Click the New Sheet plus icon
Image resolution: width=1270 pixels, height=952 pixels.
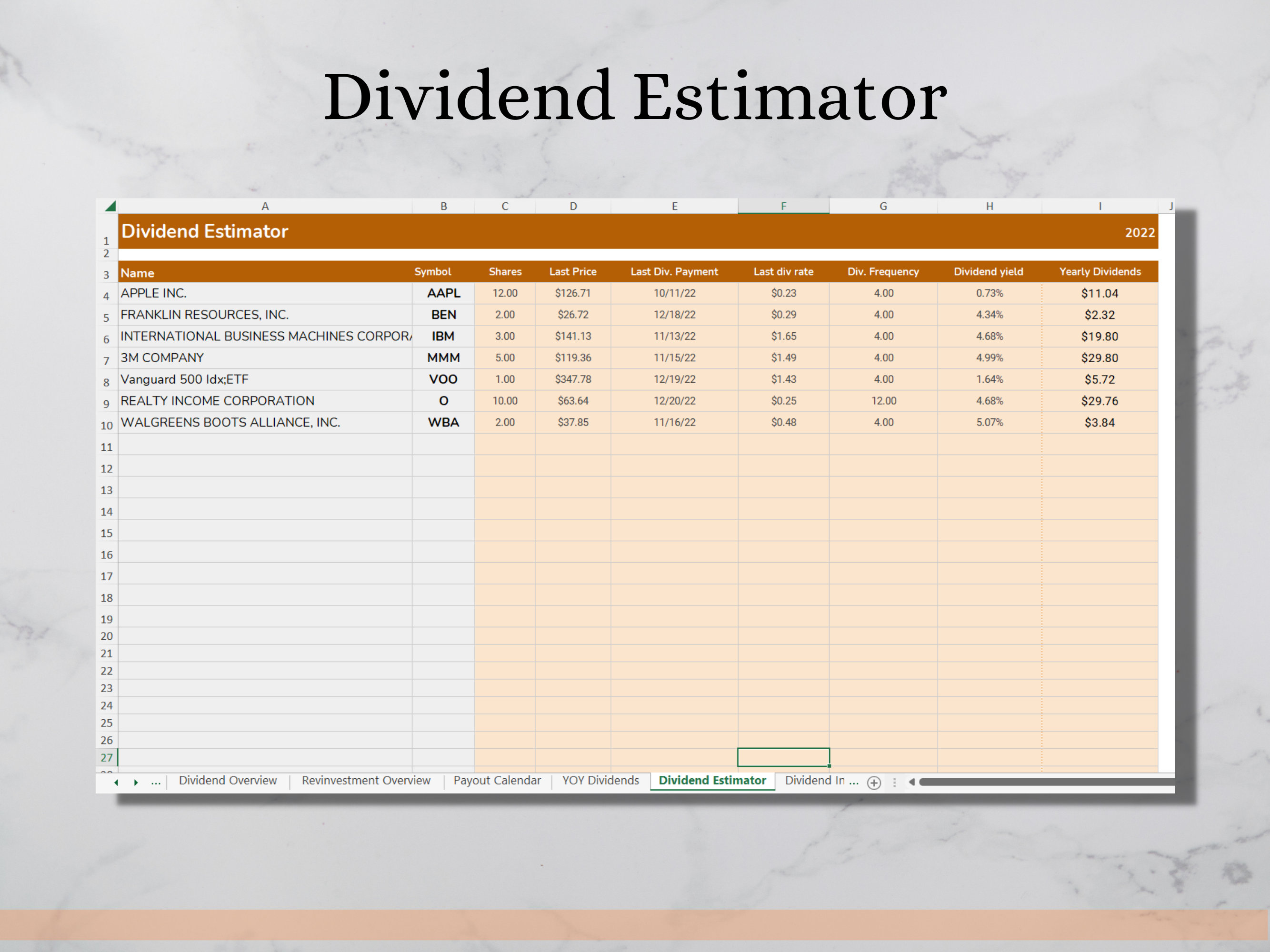[874, 782]
